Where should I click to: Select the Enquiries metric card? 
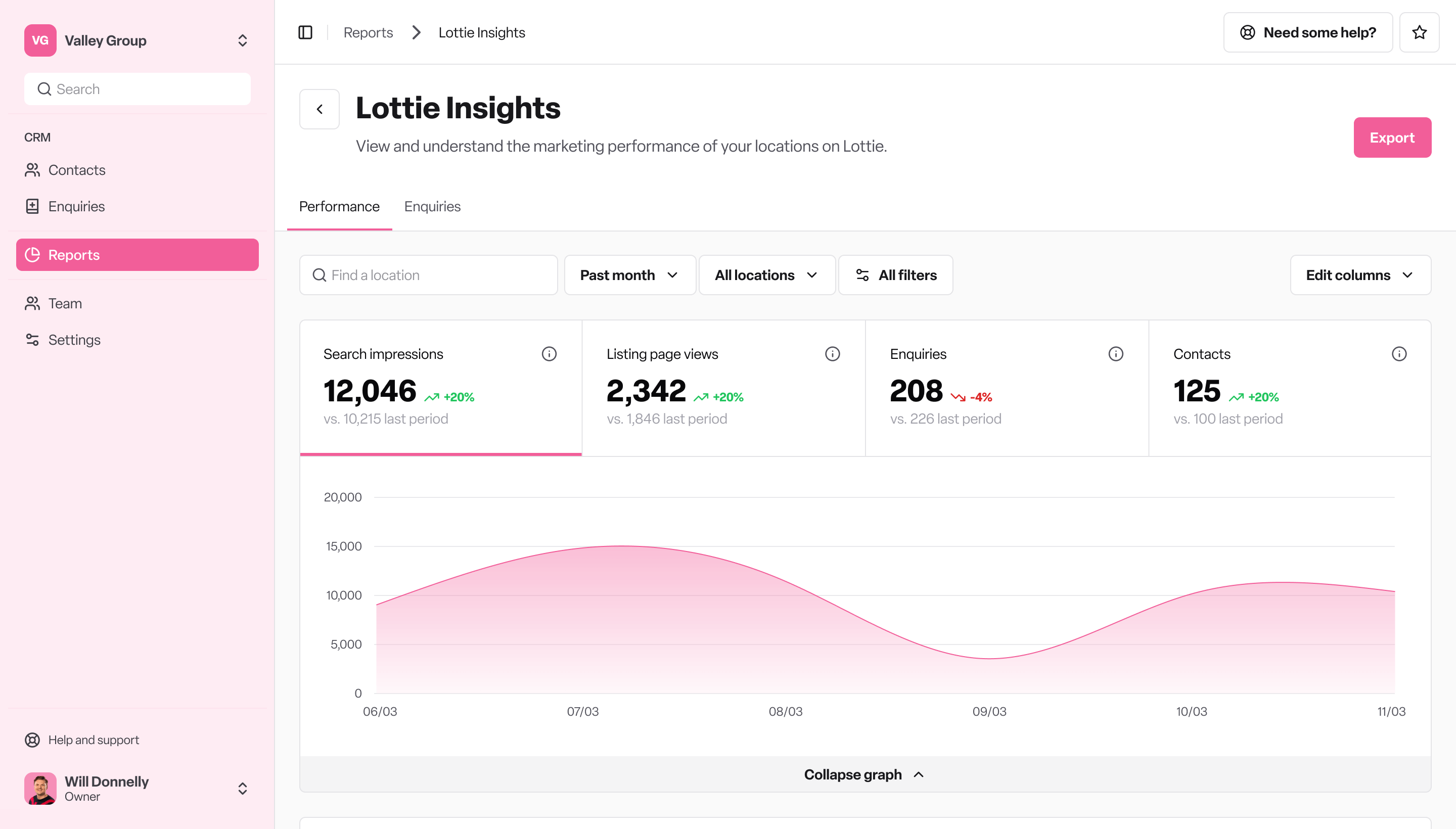click(1007, 388)
